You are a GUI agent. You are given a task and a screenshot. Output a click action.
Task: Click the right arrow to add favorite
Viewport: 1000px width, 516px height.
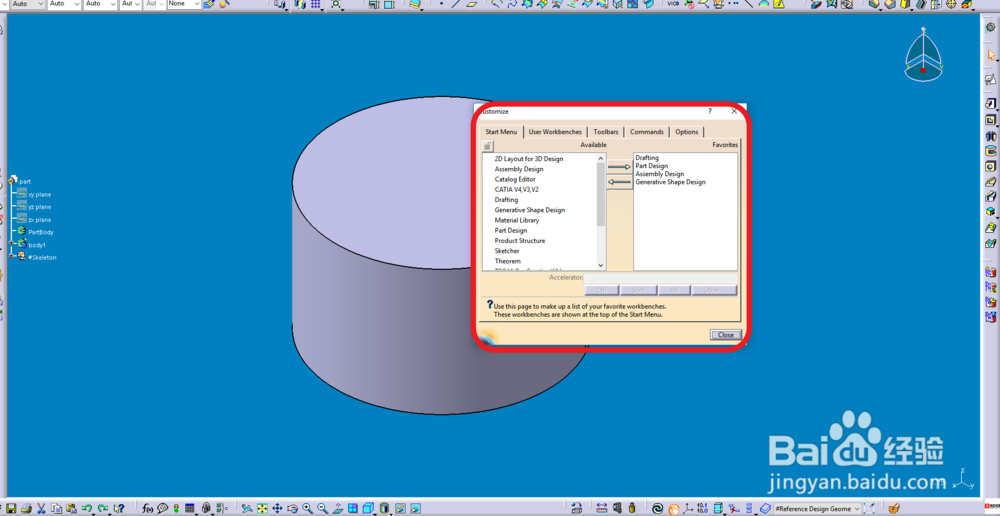pos(619,167)
